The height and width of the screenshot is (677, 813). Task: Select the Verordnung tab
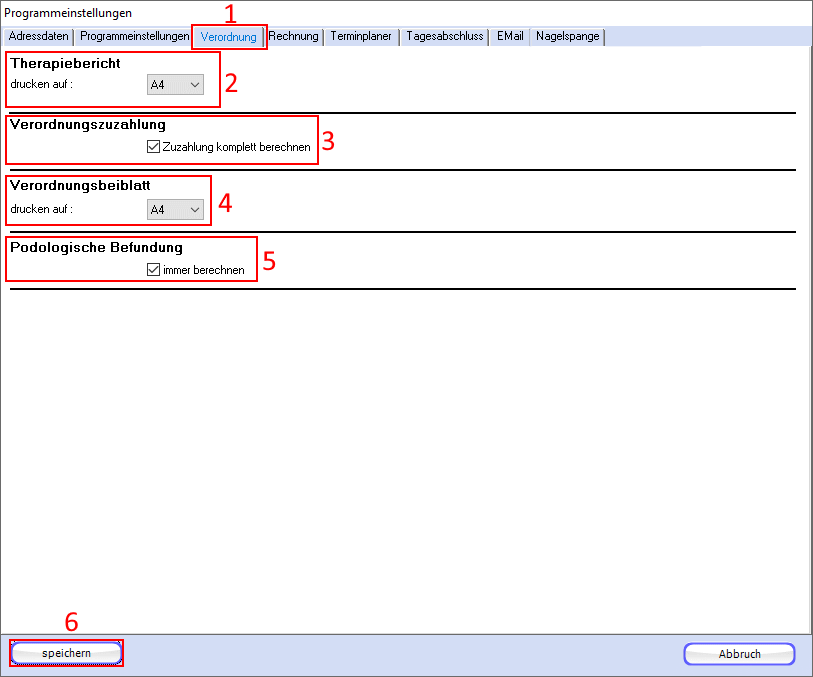(x=228, y=37)
